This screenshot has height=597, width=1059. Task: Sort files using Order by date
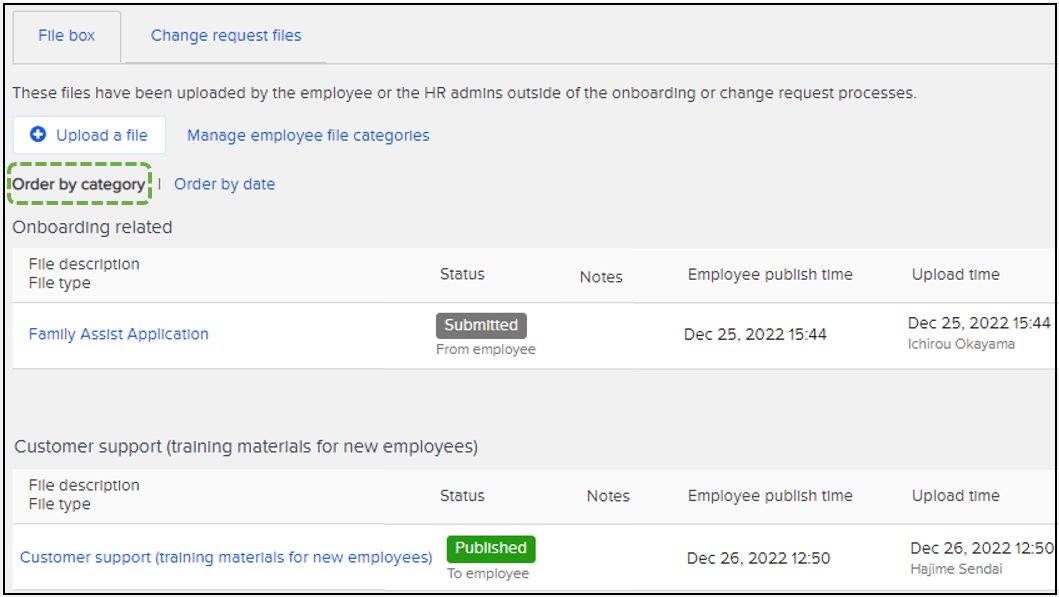[x=224, y=184]
